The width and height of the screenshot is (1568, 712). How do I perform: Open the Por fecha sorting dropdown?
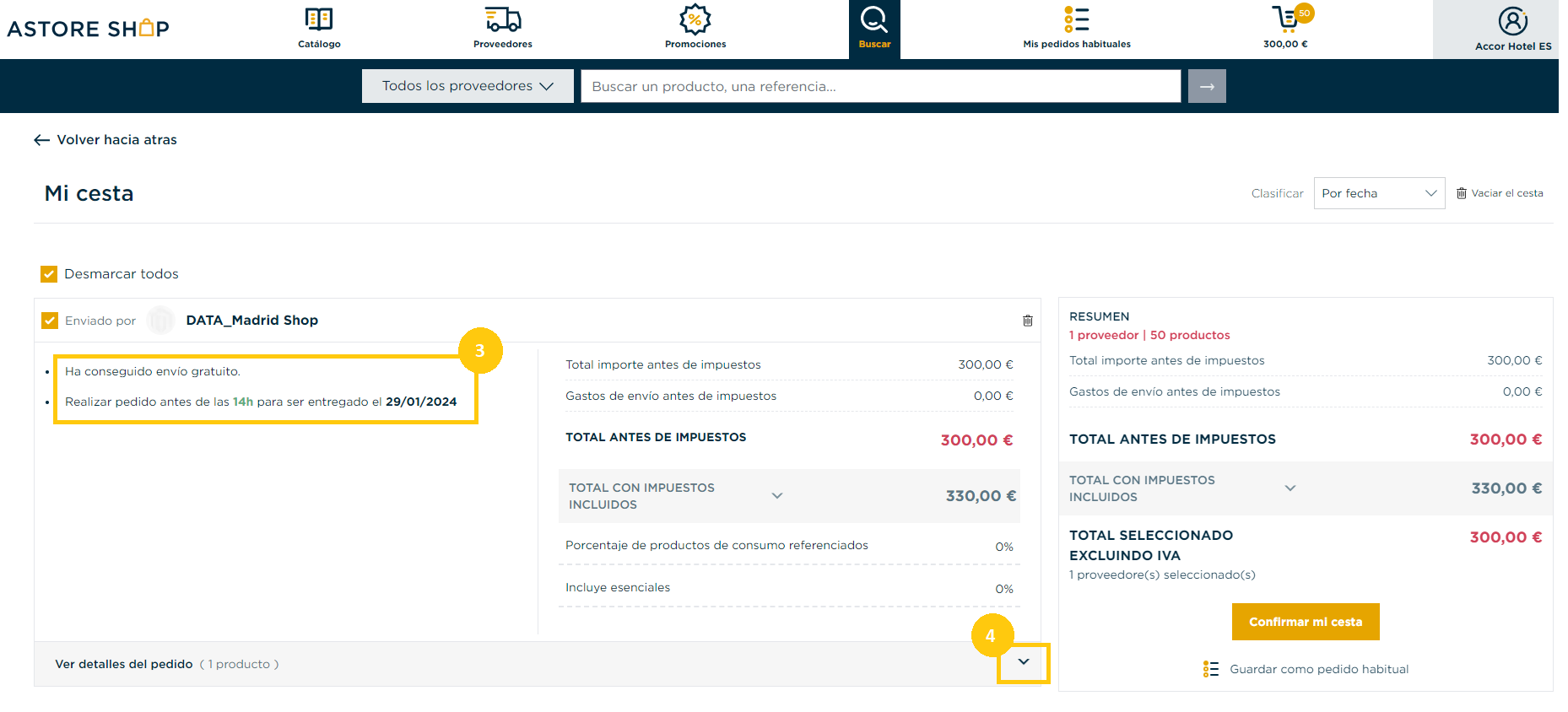(1379, 193)
